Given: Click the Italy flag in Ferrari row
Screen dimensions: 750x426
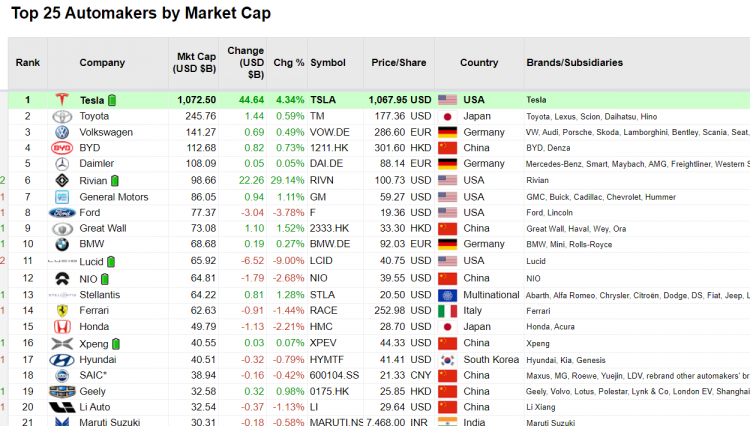Looking at the screenshot, I should pyautogui.click(x=448, y=311).
